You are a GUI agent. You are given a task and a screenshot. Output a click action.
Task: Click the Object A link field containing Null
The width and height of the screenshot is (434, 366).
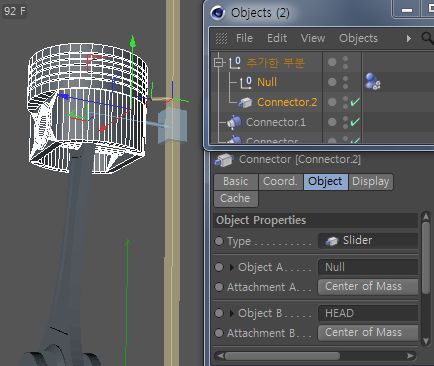pyautogui.click(x=368, y=267)
